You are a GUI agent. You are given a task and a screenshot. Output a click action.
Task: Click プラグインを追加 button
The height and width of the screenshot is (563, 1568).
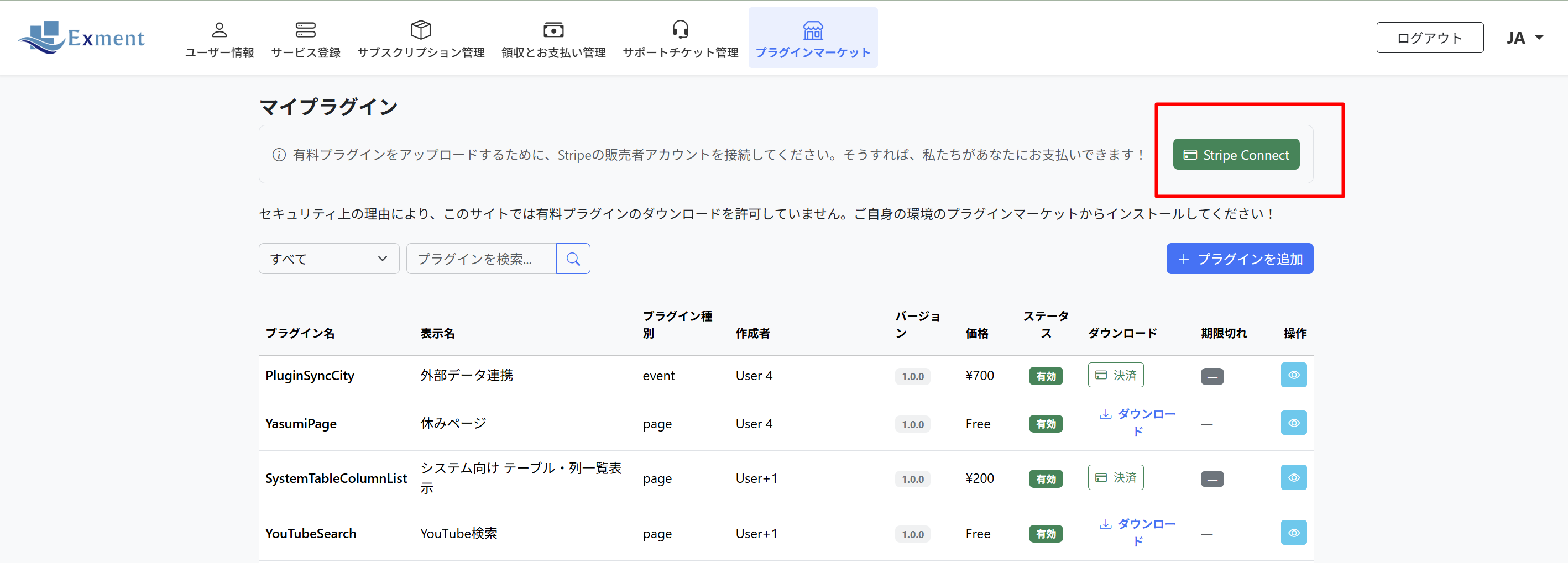point(1239,259)
